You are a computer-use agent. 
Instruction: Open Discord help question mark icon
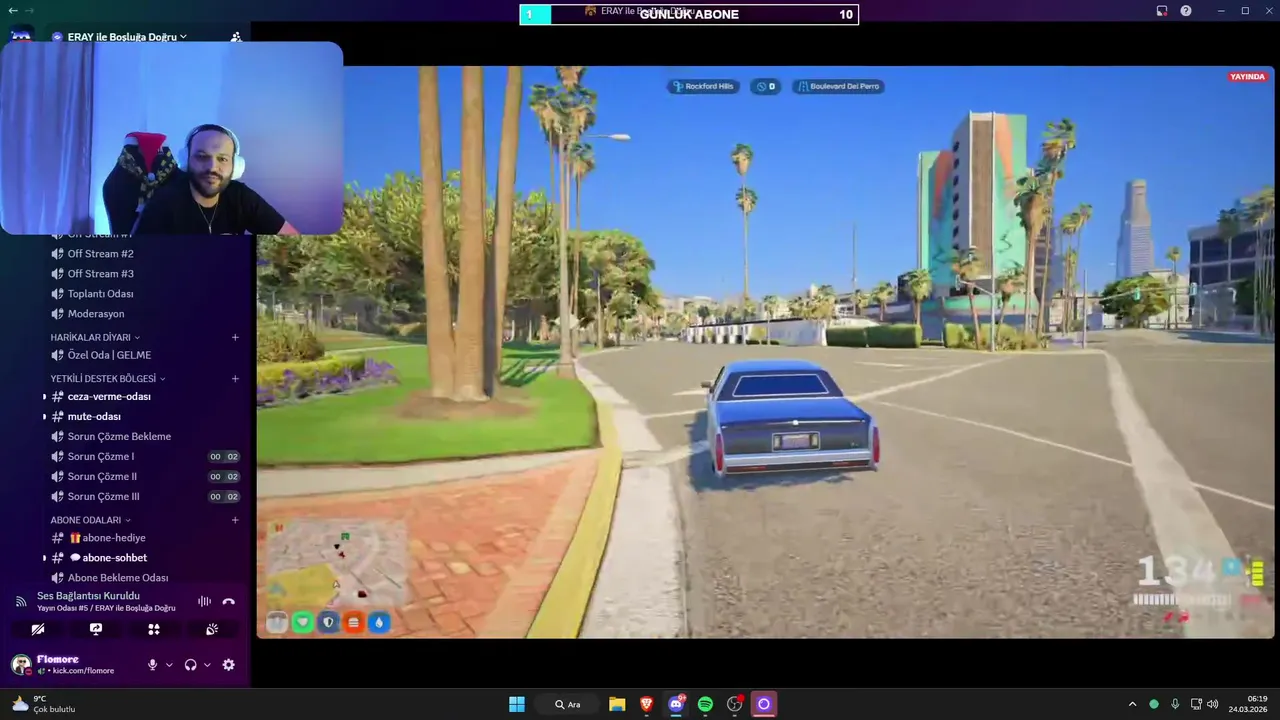tap(1186, 10)
